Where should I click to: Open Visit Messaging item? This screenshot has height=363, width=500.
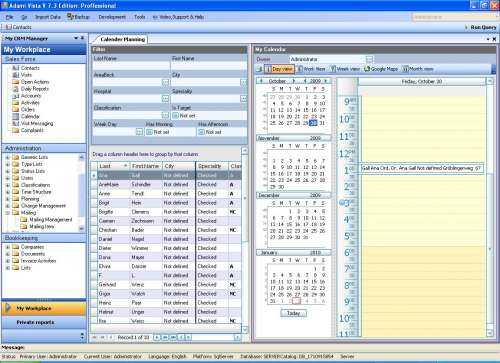coord(37,124)
